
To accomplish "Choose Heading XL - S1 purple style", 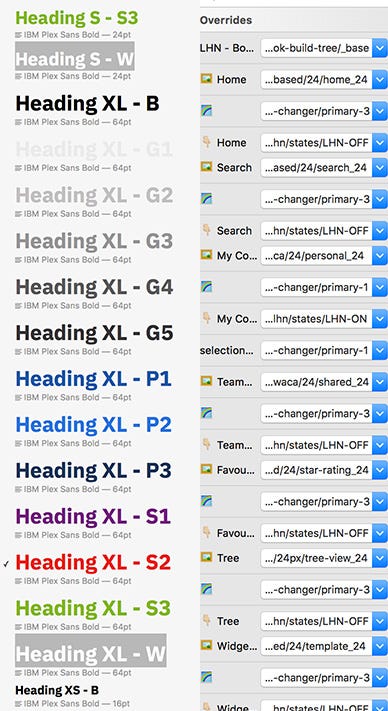I will tap(93, 516).
